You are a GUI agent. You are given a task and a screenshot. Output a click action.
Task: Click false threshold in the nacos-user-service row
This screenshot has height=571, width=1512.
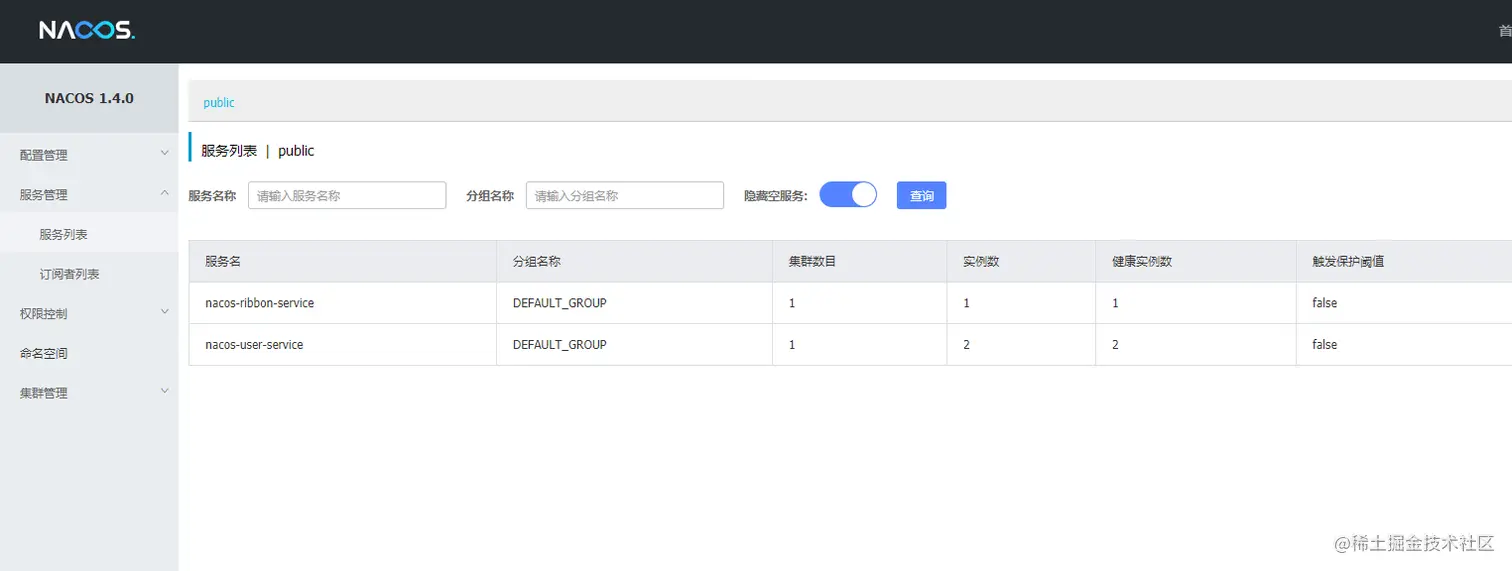tap(1324, 344)
